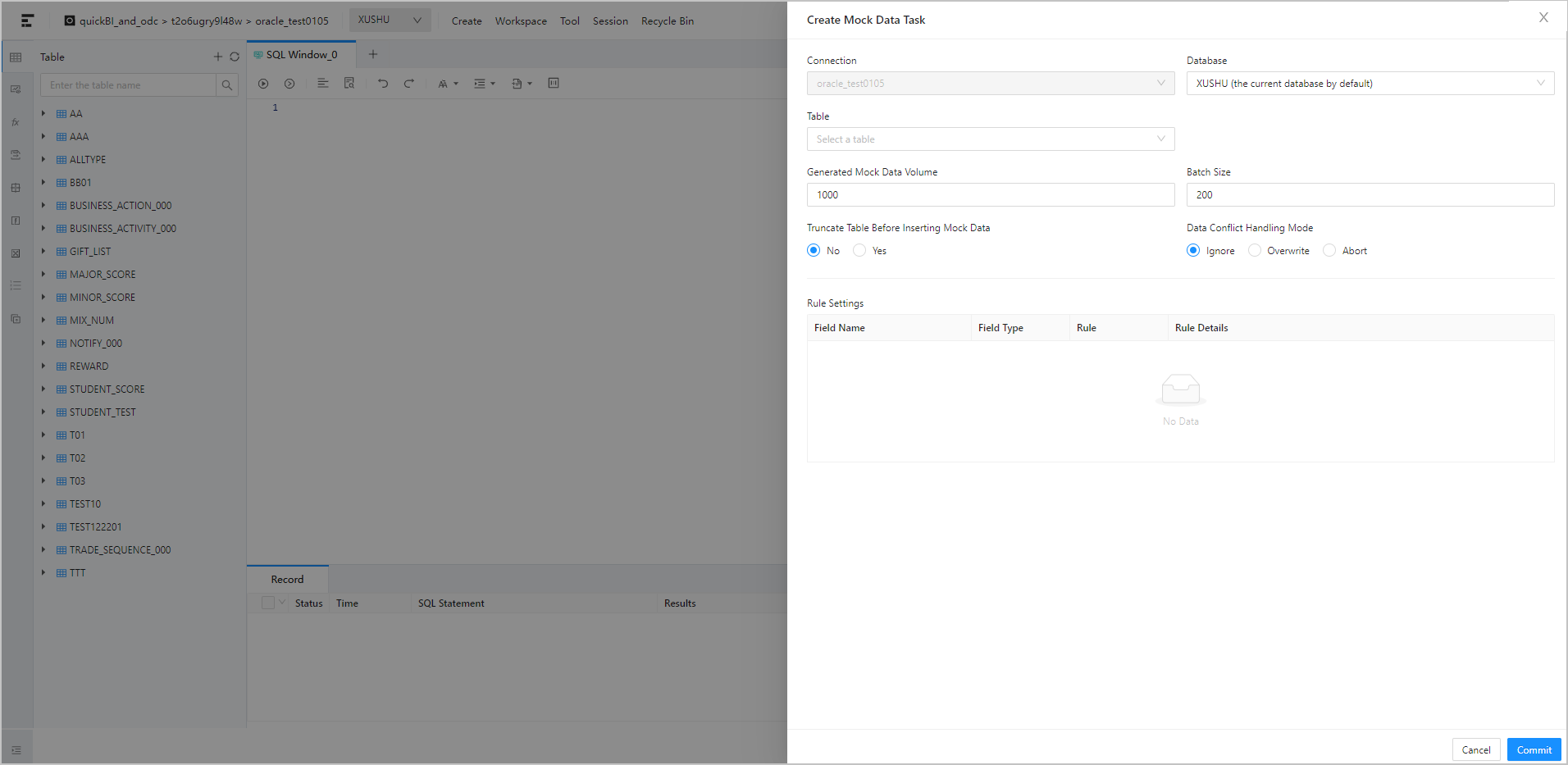Screen dimensions: 1568x765
Task: Run the SQL with the execute icon
Action: (x=263, y=84)
